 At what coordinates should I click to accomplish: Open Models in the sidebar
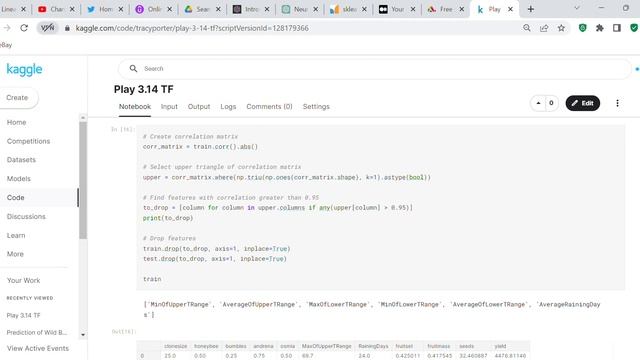coord(18,178)
